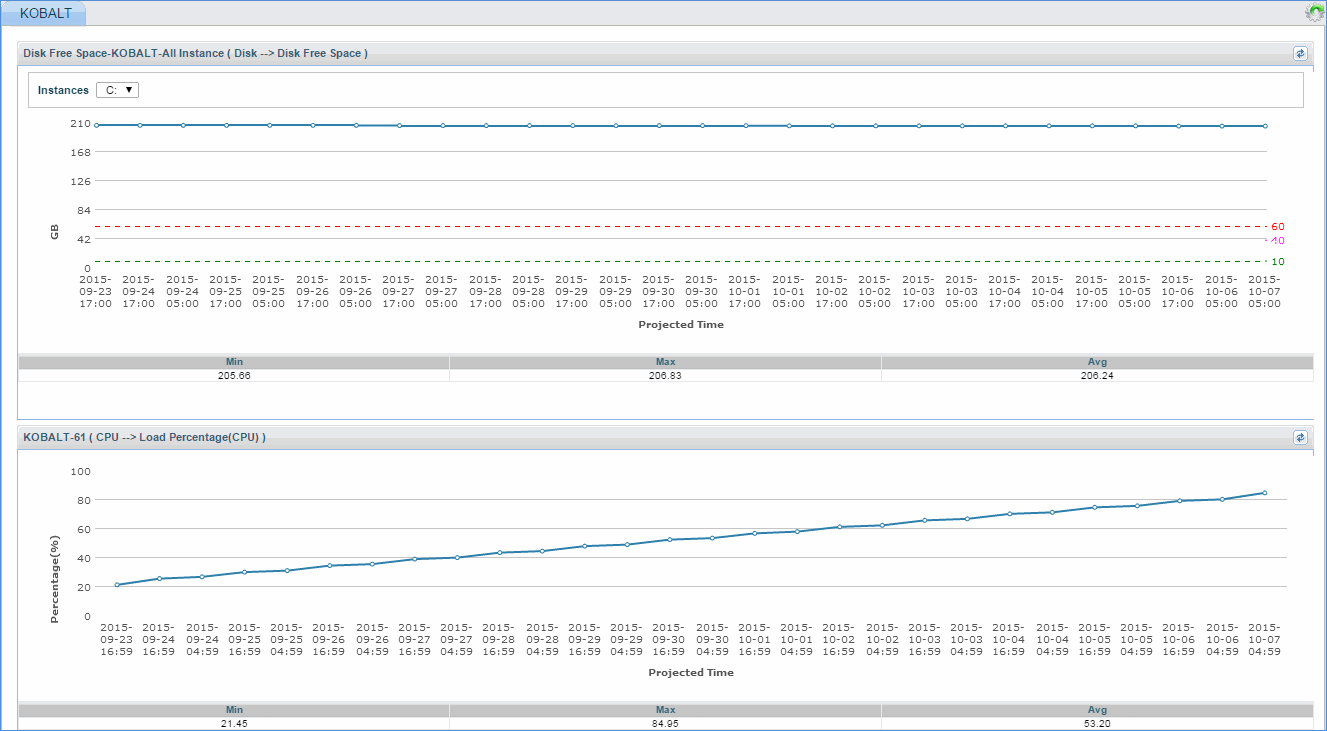This screenshot has height=731, width=1327.
Task: Click last disk data point at 2015-10-07 05:00
Action: (x=1264, y=126)
